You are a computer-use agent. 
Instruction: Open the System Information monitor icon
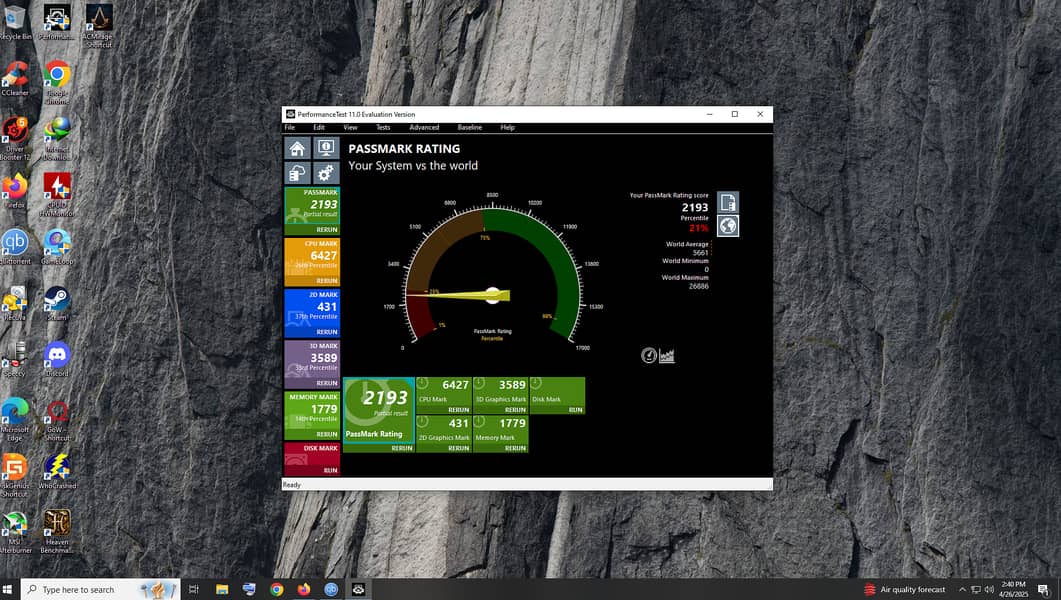pyautogui.click(x=325, y=148)
